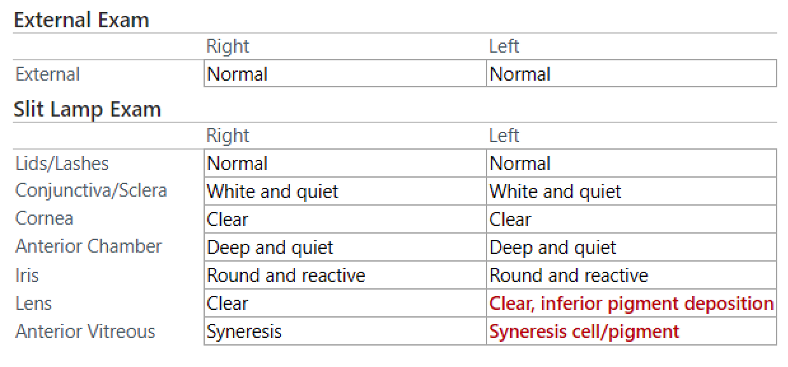The image size is (788, 367).
Task: Click the Slit Lamp Exam heading
Action: (x=87, y=109)
